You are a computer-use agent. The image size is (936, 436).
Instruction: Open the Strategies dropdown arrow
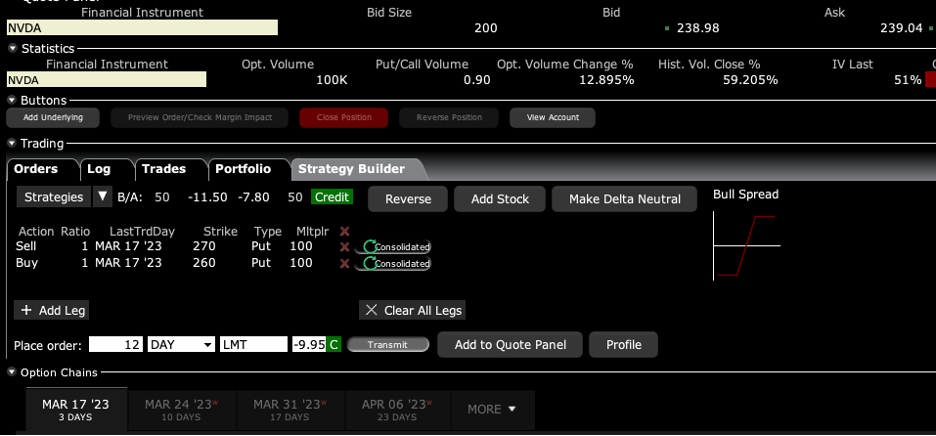[x=102, y=197]
